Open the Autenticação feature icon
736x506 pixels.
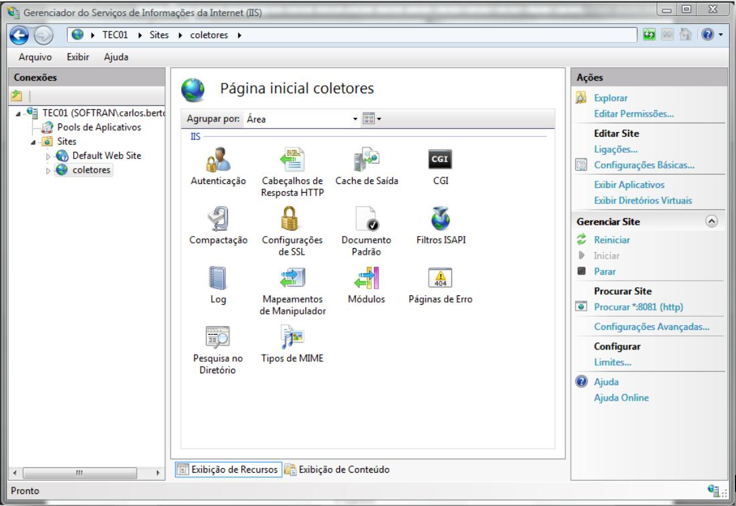218,160
